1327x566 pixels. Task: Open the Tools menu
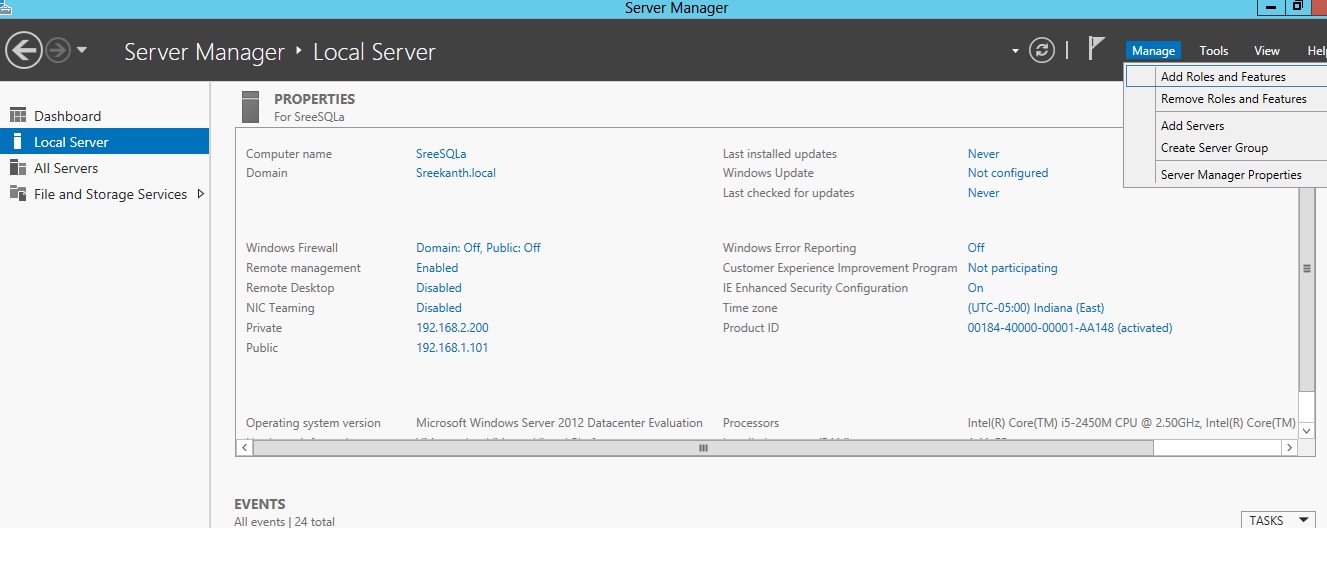click(1213, 51)
